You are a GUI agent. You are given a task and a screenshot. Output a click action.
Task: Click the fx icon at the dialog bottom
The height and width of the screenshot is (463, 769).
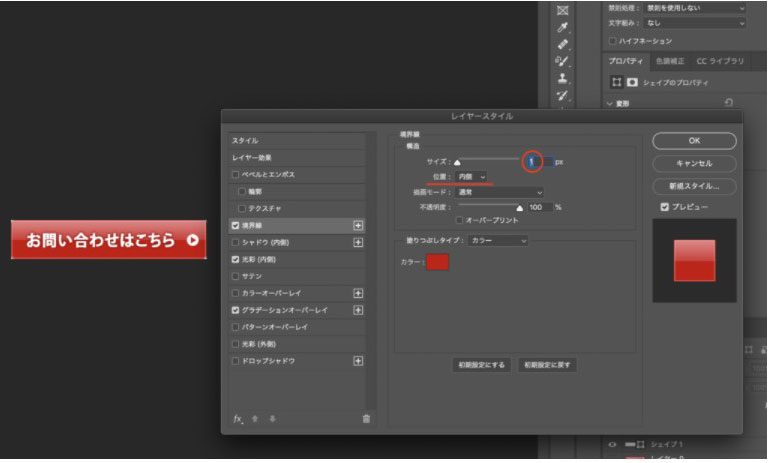tap(238, 419)
